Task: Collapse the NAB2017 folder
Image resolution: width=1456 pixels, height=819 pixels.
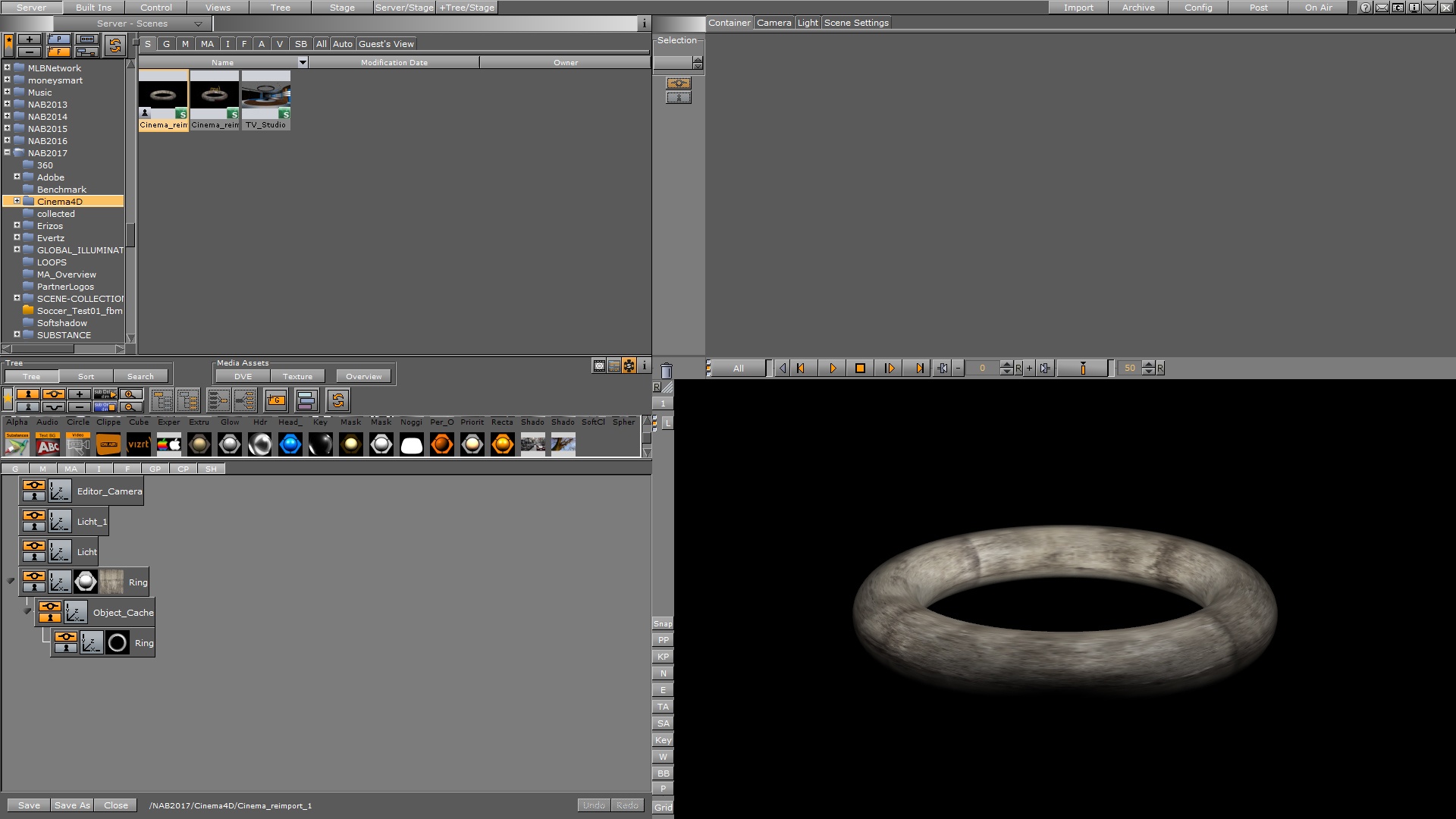Action: [x=7, y=152]
